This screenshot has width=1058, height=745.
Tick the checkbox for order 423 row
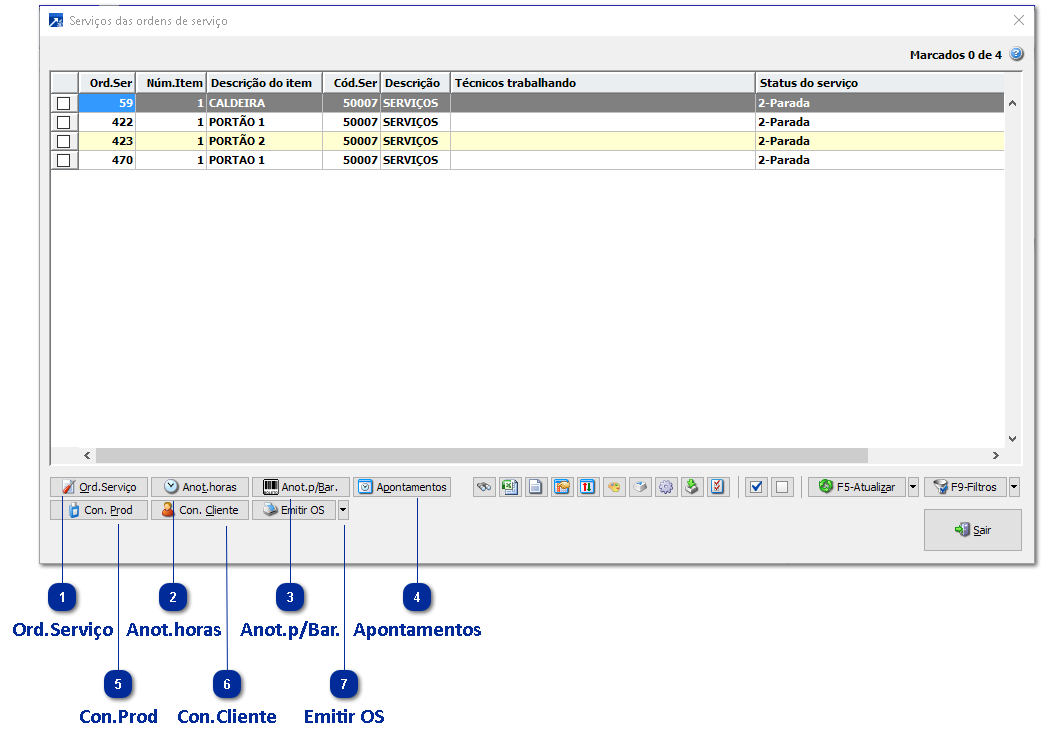click(x=64, y=141)
